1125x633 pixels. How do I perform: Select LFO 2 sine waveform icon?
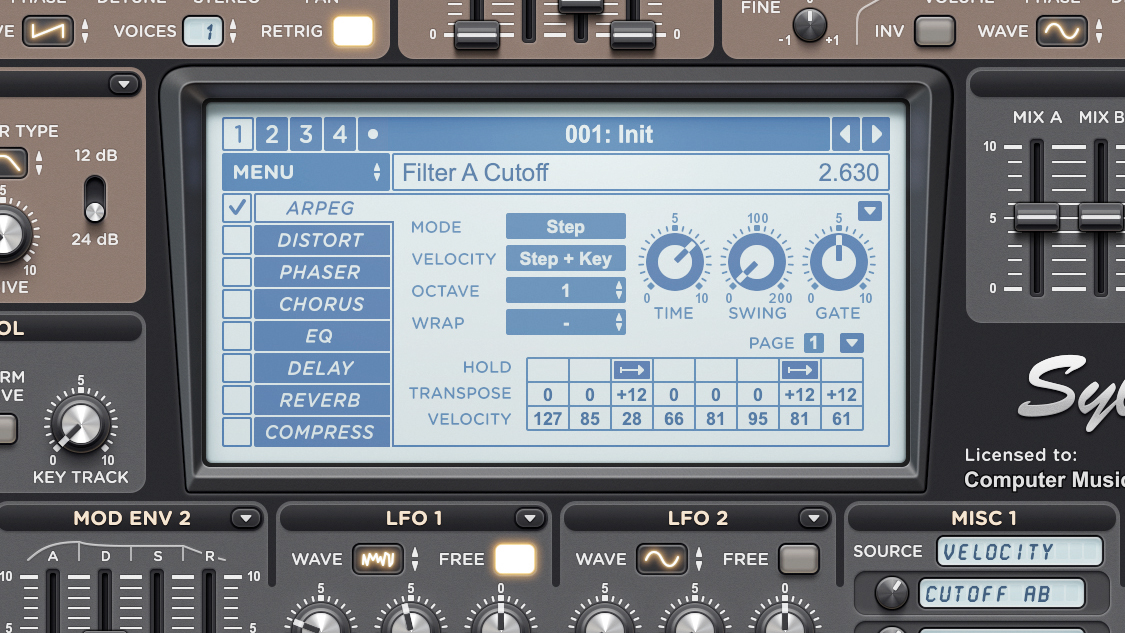point(661,559)
